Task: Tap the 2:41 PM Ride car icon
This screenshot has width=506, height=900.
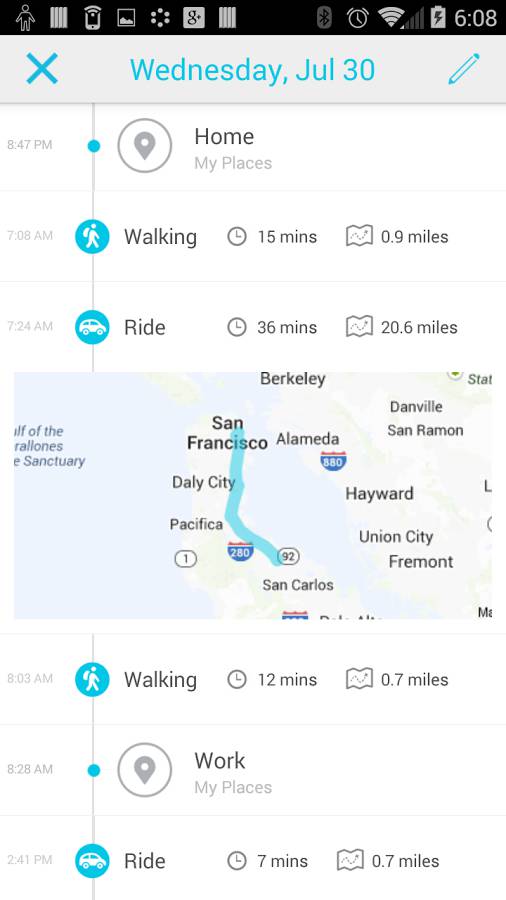Action: point(92,861)
